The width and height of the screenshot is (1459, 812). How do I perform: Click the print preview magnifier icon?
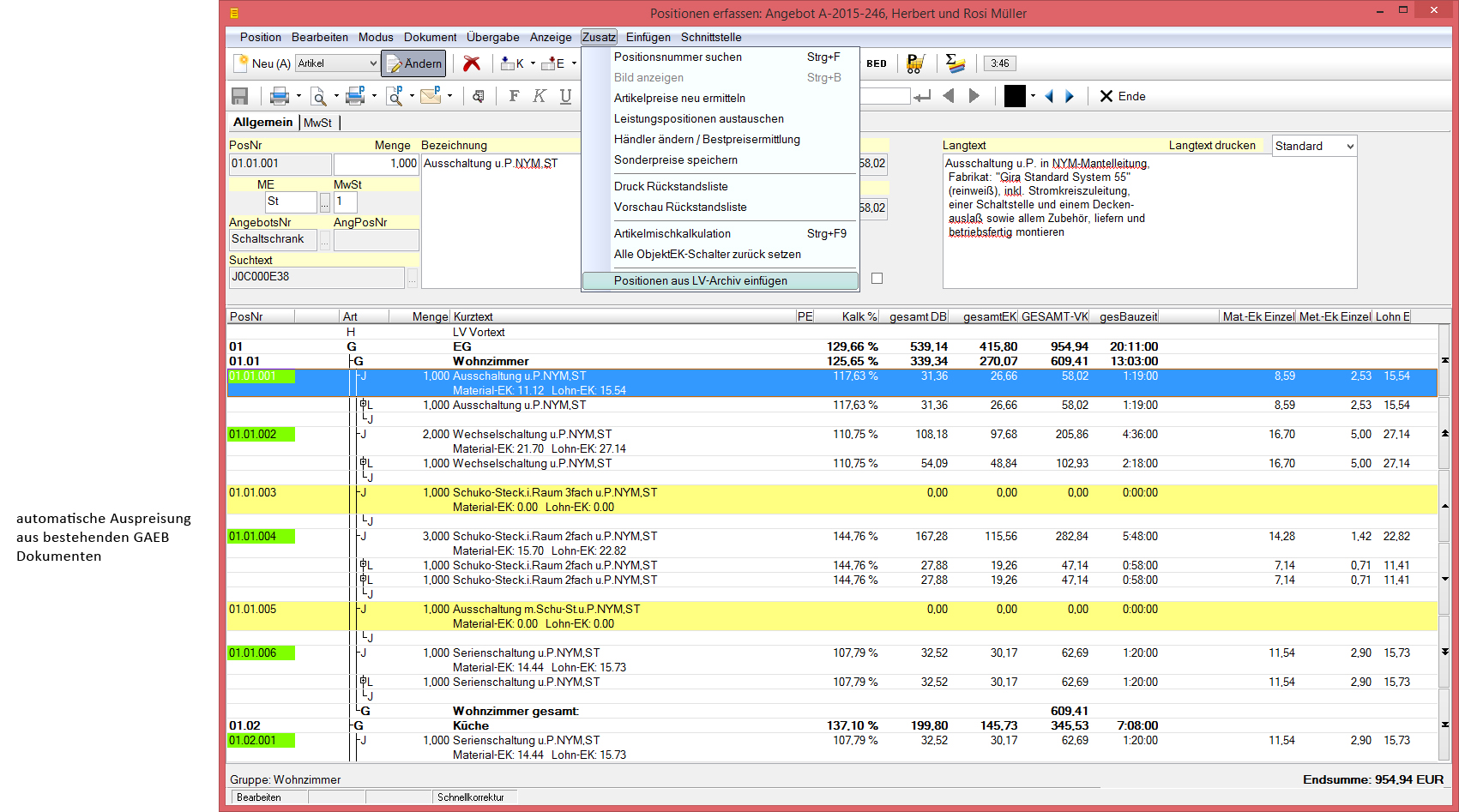tap(318, 96)
